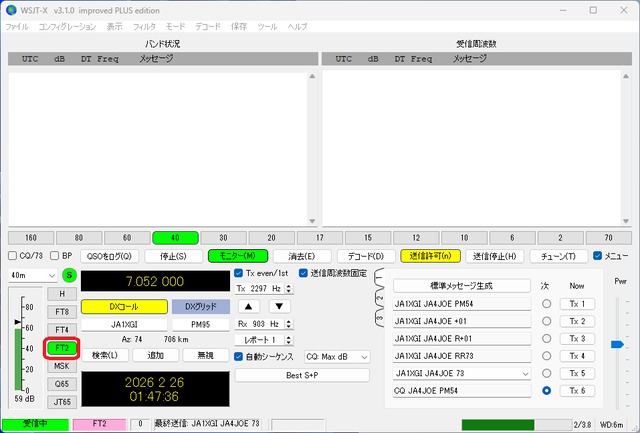Adjust the レポート 1 spinner
This screenshot has width=640, height=433.
click(x=264, y=340)
